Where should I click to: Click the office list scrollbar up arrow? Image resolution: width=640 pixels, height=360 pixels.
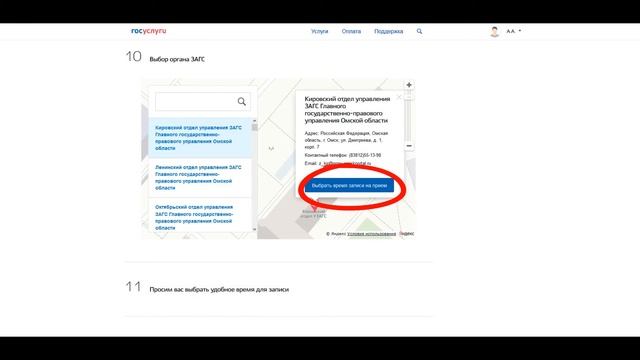coord(255,121)
